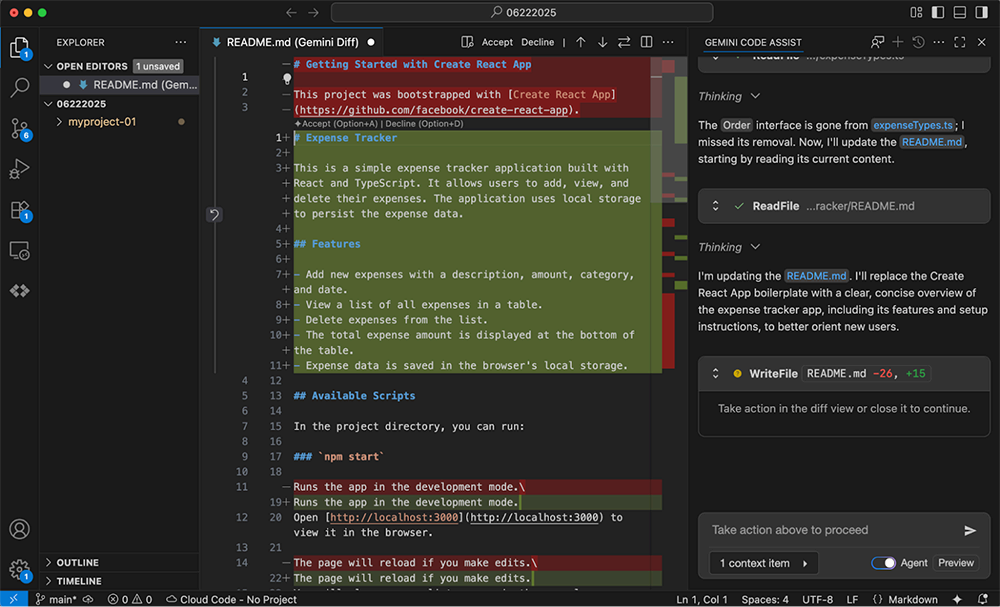Open Gemini Code Assist sidebar icon
This screenshot has height=607, width=1000.
19,290
